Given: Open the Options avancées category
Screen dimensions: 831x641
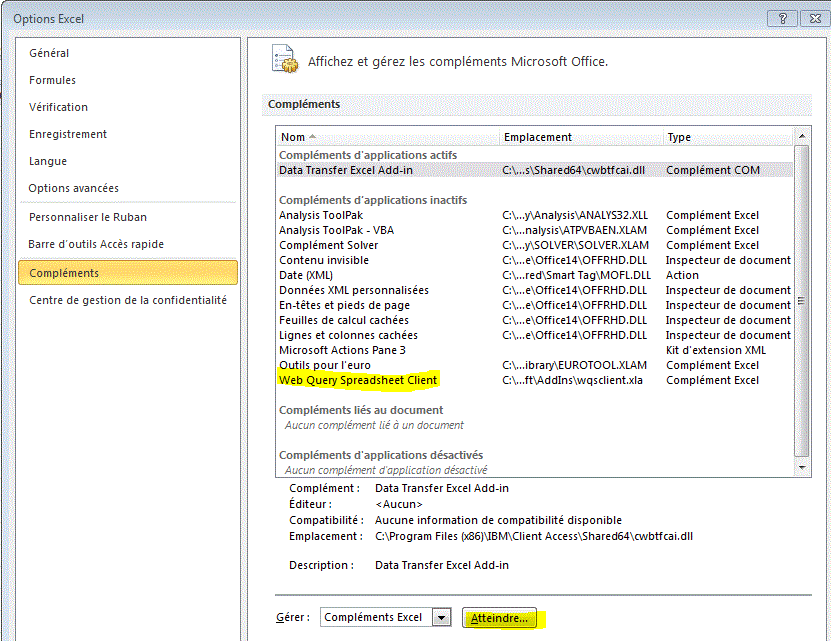Looking at the screenshot, I should point(74,188).
